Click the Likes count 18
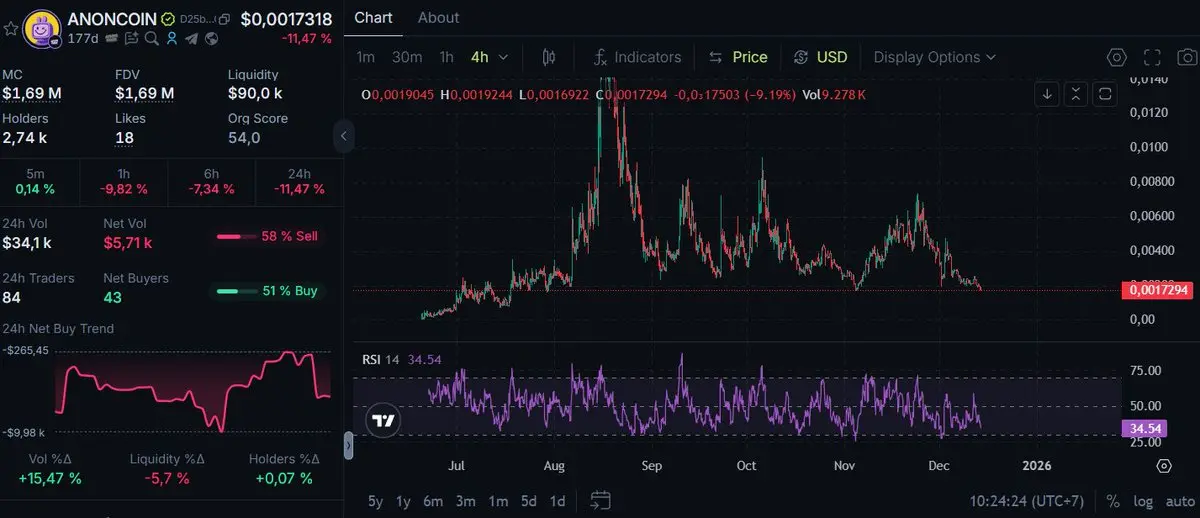Screen dimensions: 1200x518 (x=124, y=137)
